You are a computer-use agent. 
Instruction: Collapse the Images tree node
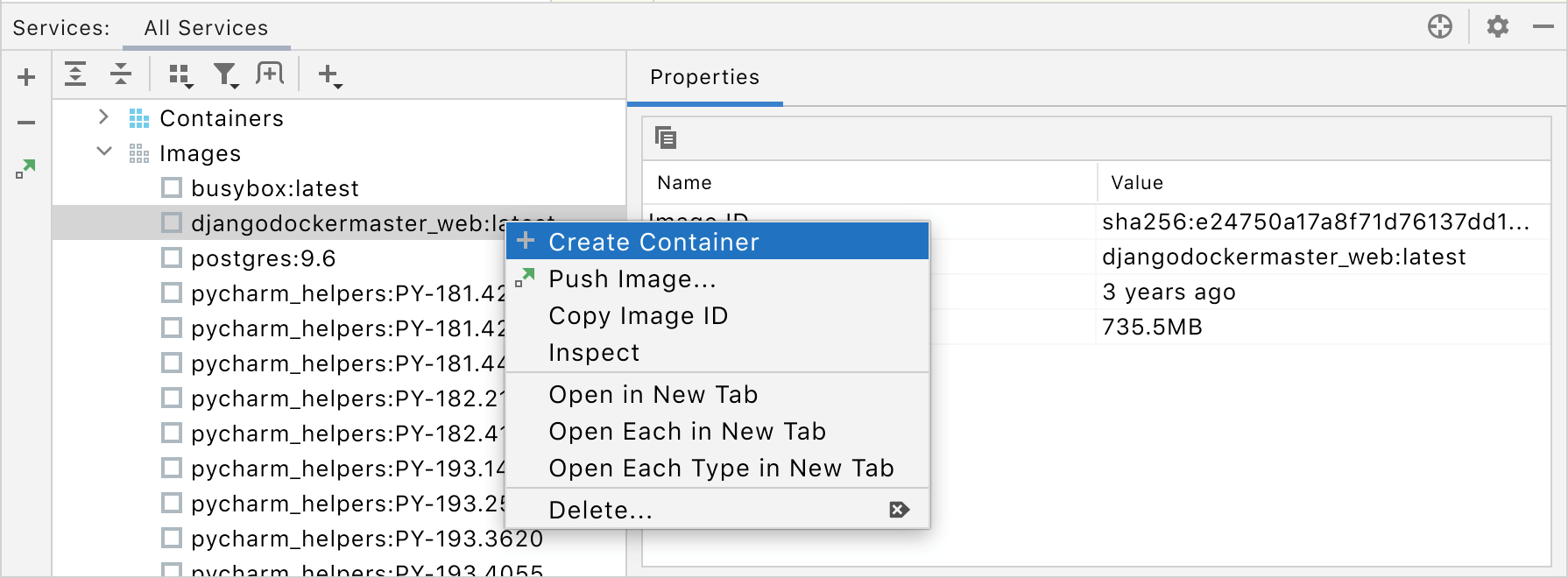pos(104,152)
